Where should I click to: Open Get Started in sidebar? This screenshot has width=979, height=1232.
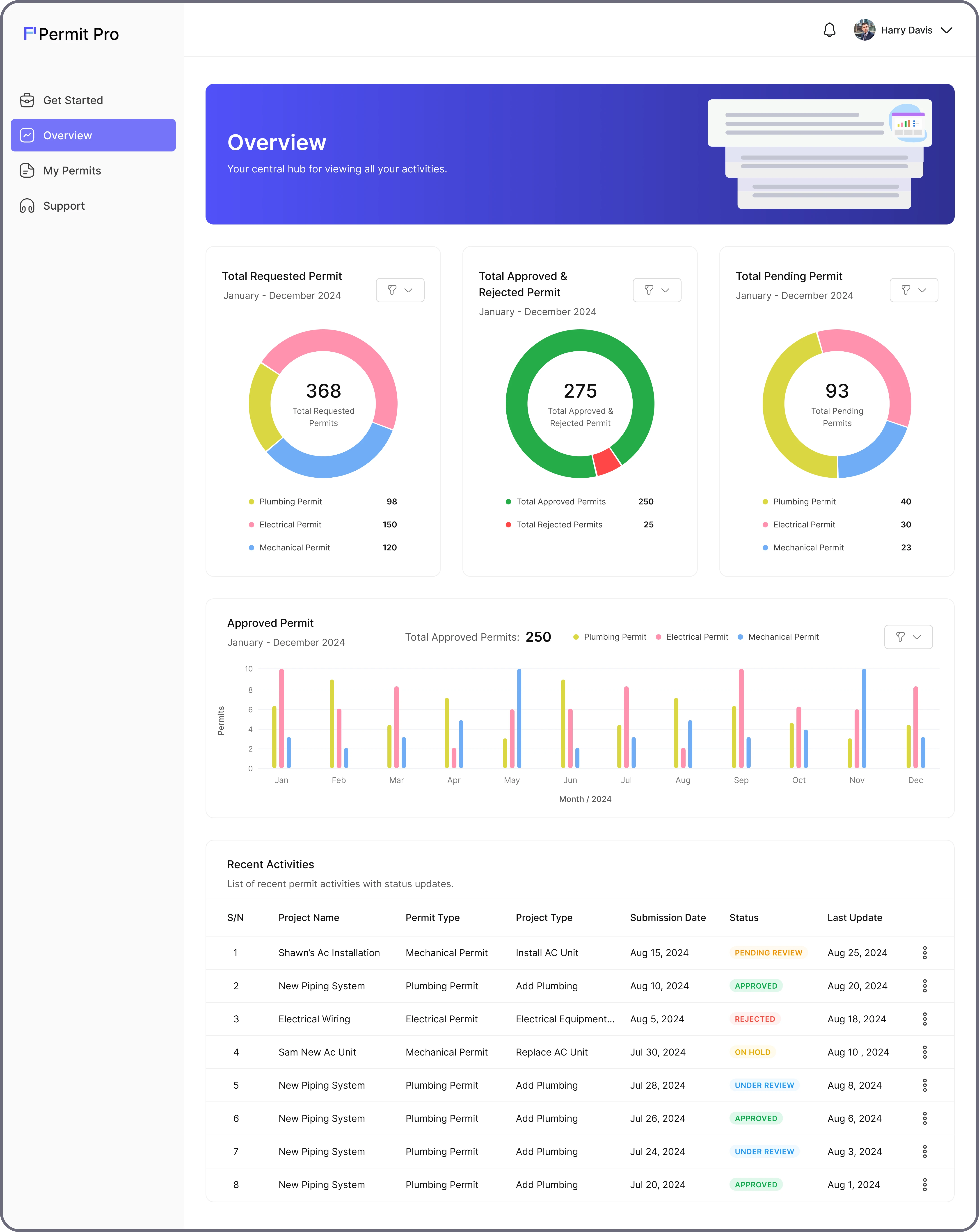pos(93,101)
